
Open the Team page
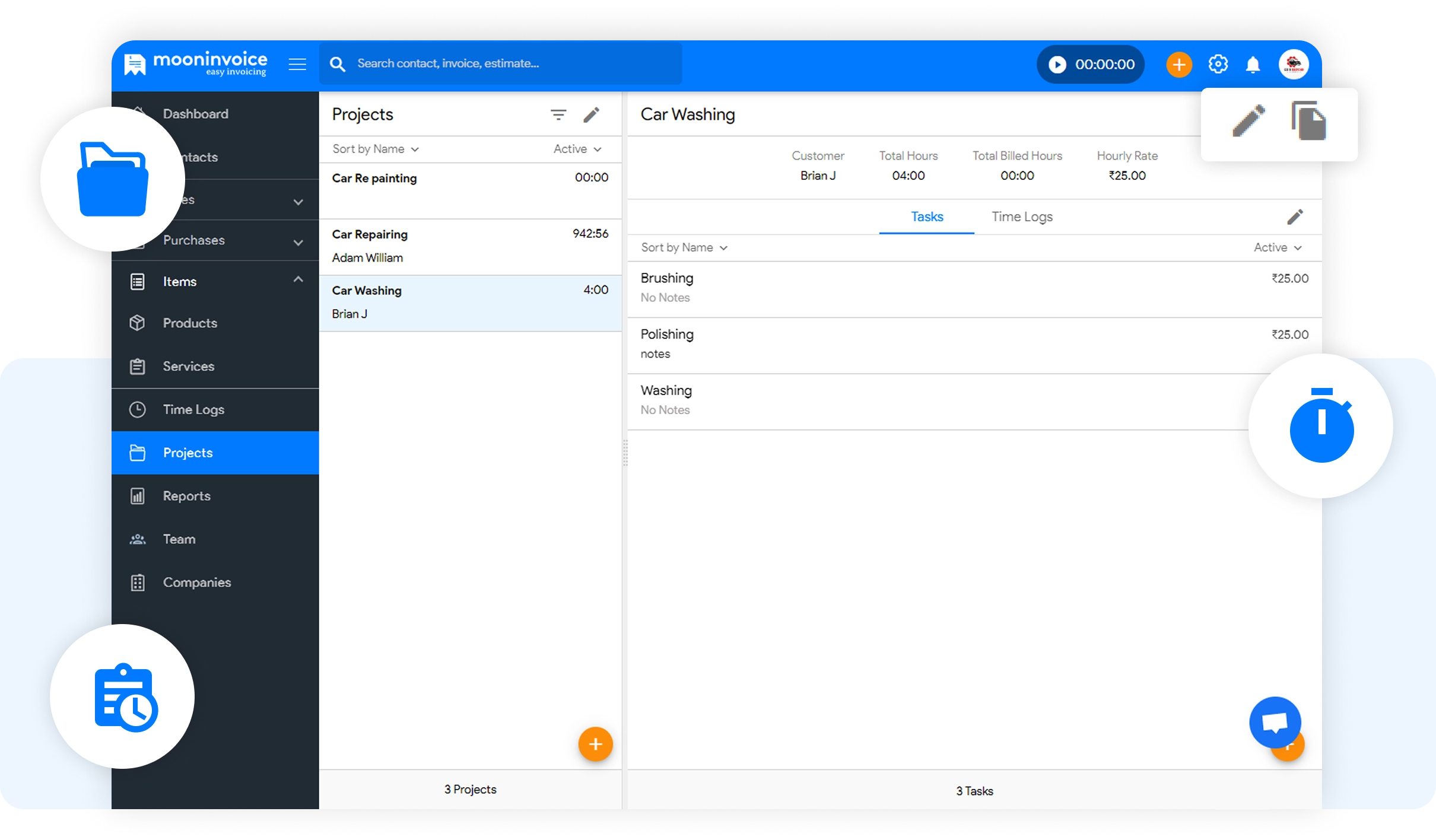tap(179, 539)
